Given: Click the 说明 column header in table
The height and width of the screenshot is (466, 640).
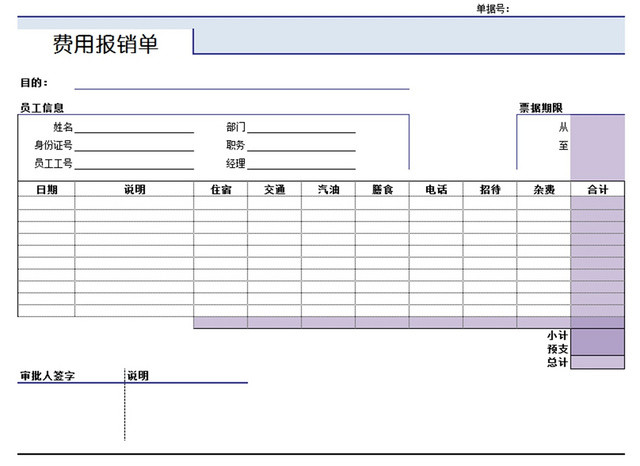Looking at the screenshot, I should 134,189.
